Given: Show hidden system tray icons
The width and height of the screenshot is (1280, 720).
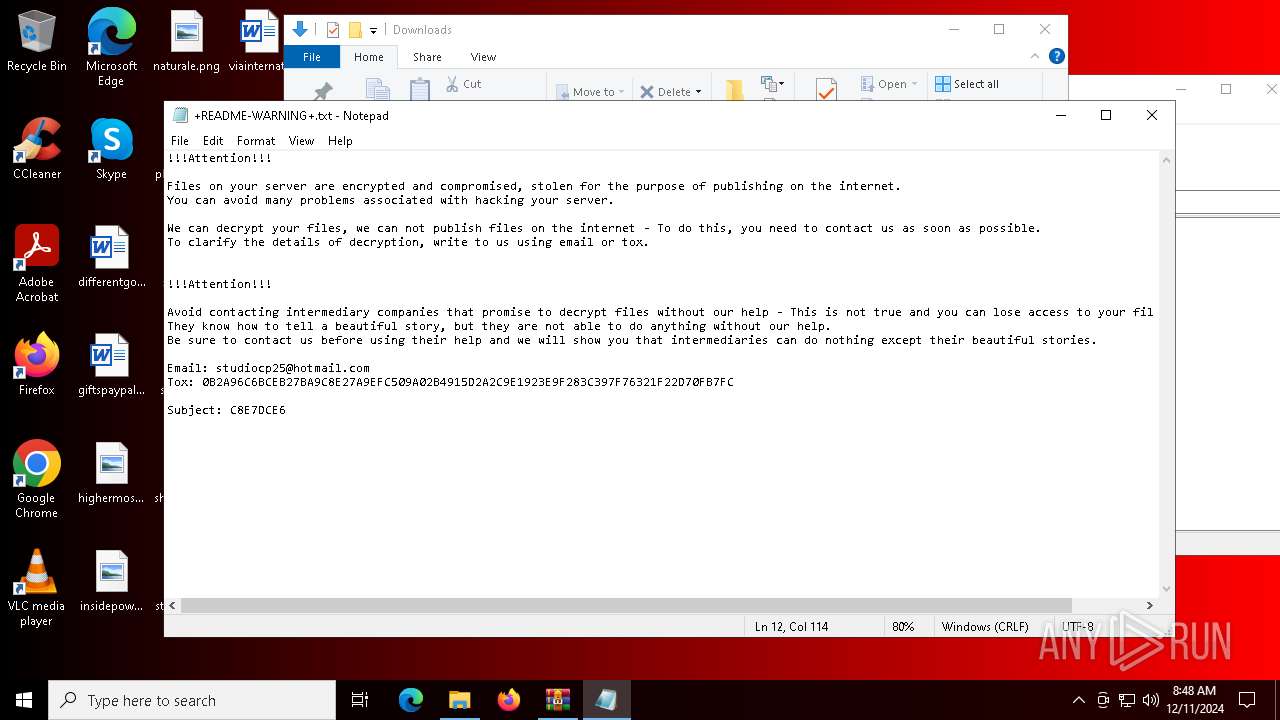Looking at the screenshot, I should 1078,700.
